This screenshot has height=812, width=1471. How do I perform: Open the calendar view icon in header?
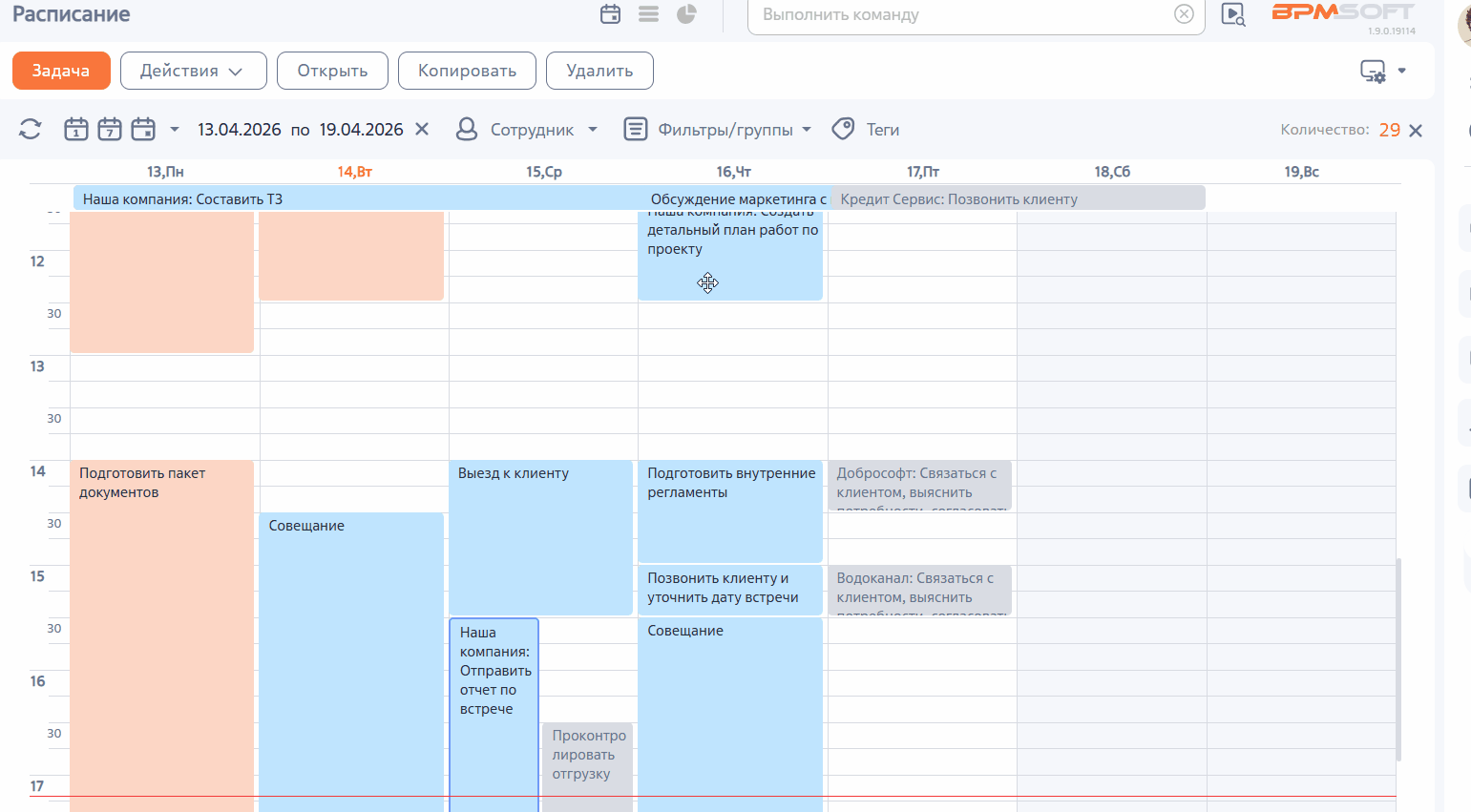(x=611, y=14)
